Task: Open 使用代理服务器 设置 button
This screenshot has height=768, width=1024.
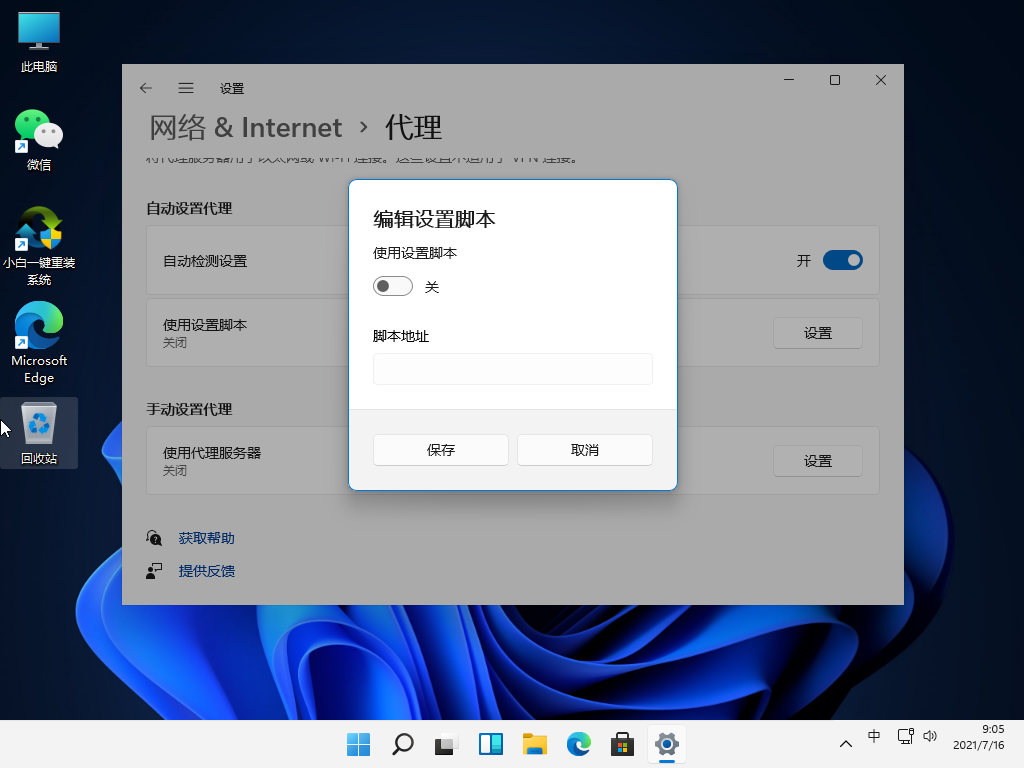Action: 817,461
